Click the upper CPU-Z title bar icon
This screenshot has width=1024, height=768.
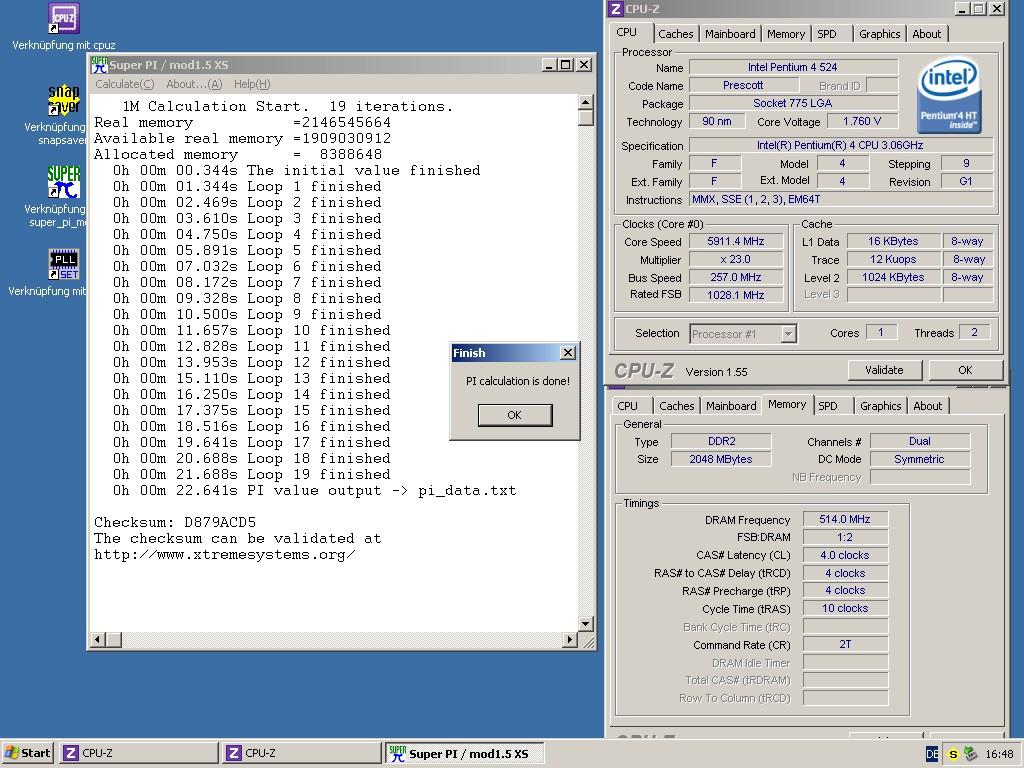(x=615, y=8)
